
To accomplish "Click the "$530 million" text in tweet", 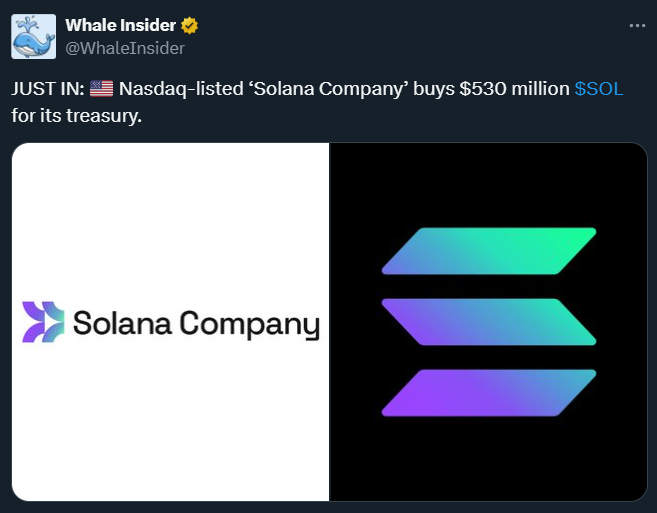I will (x=514, y=89).
